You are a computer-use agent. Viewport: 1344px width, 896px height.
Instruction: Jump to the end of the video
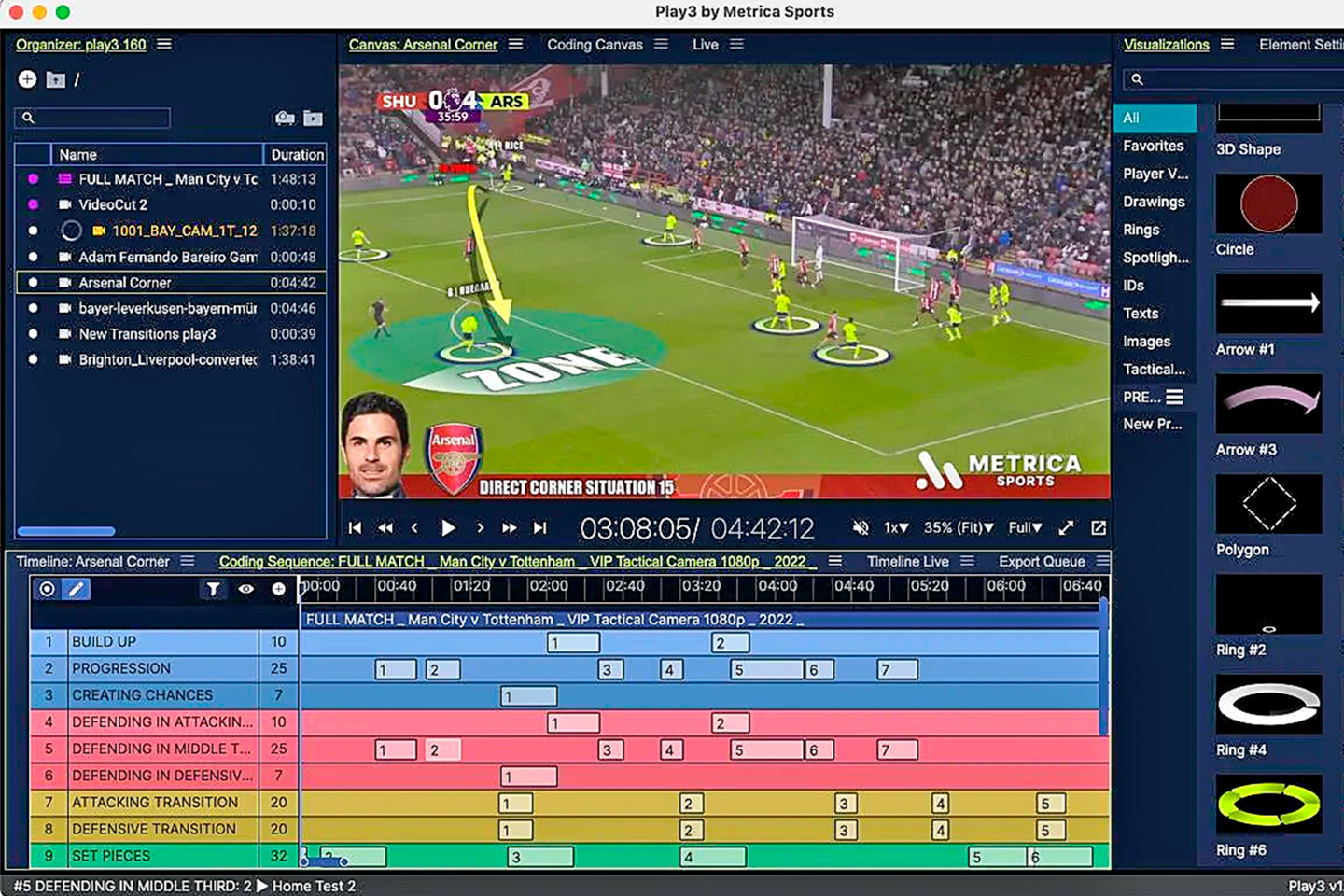(x=539, y=528)
